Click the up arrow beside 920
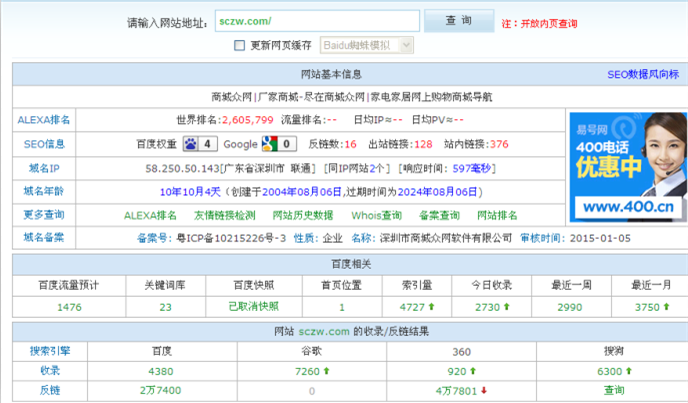 473,371
